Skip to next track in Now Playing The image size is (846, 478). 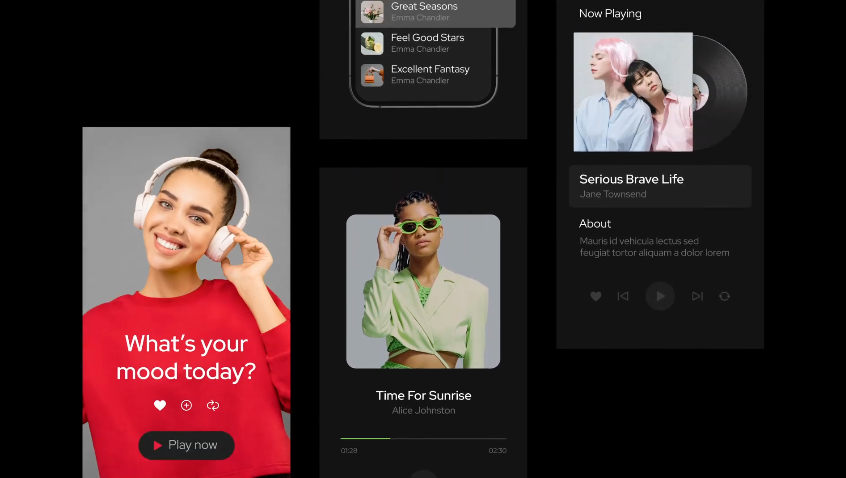(x=697, y=296)
